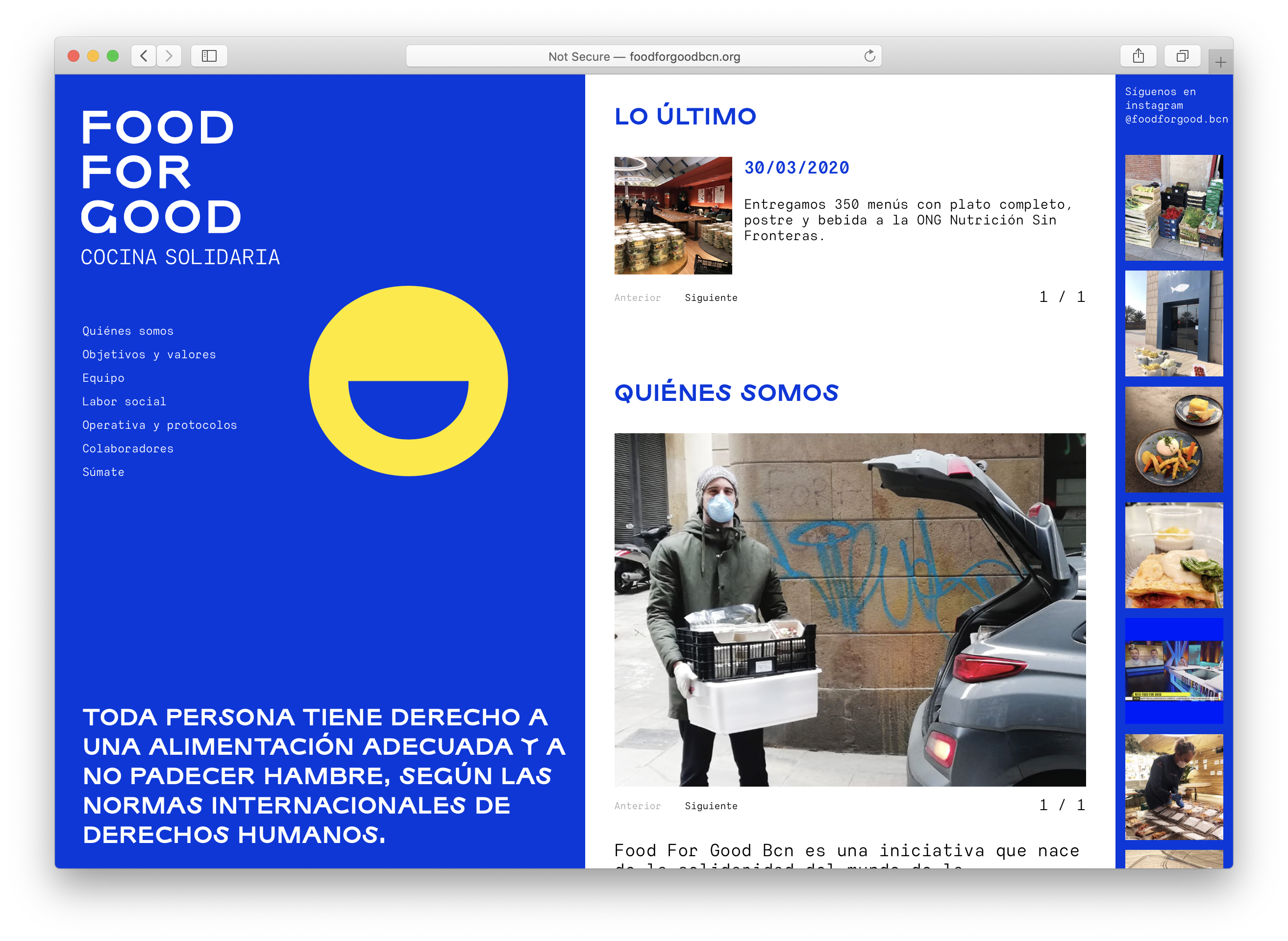Click the Safari forward arrow button

coord(169,56)
